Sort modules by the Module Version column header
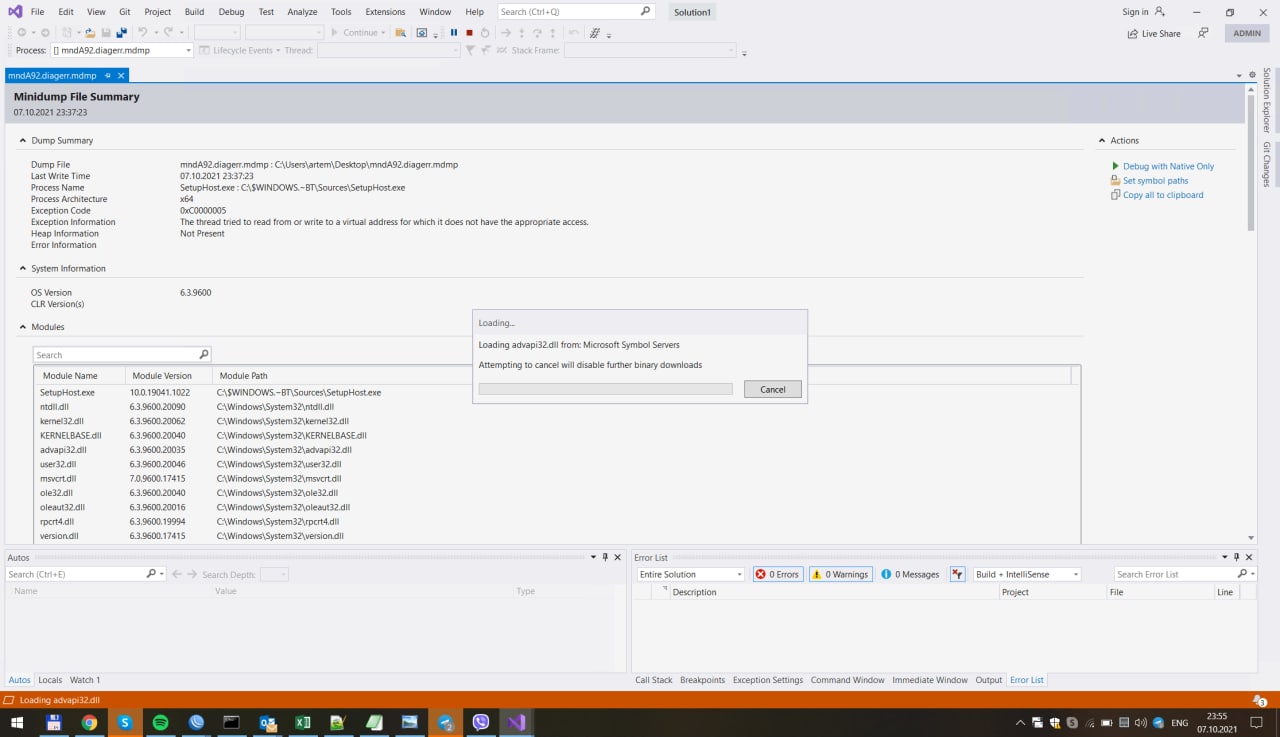 pyautogui.click(x=168, y=376)
